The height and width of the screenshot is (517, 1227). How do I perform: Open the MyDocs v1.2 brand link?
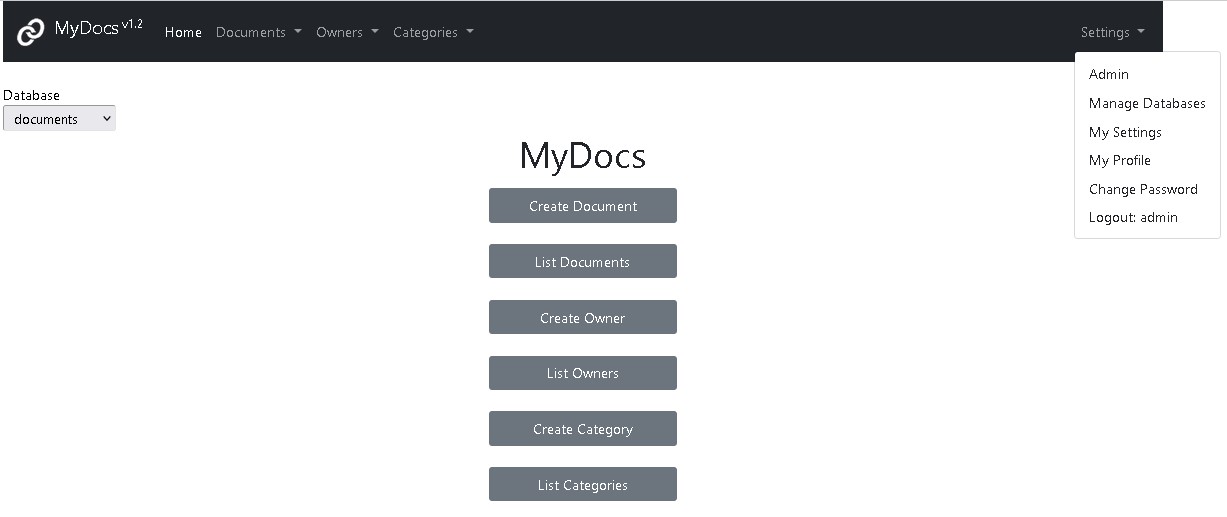pos(99,28)
